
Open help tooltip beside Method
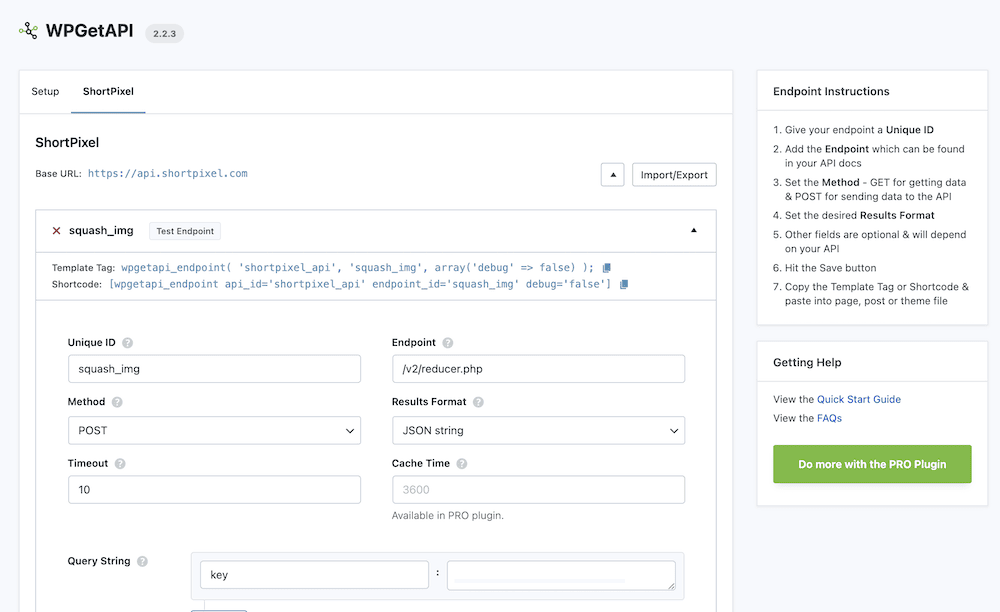coord(117,402)
